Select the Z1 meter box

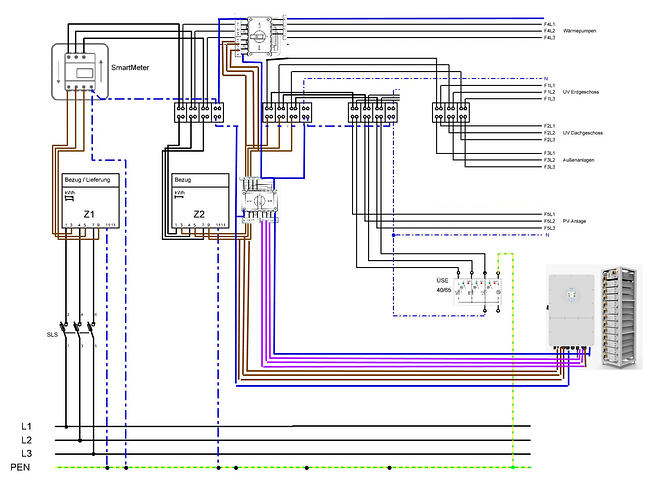pos(90,200)
